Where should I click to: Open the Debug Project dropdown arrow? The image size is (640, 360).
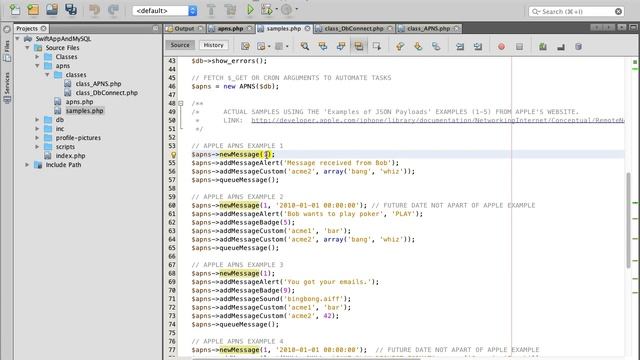[276, 9]
